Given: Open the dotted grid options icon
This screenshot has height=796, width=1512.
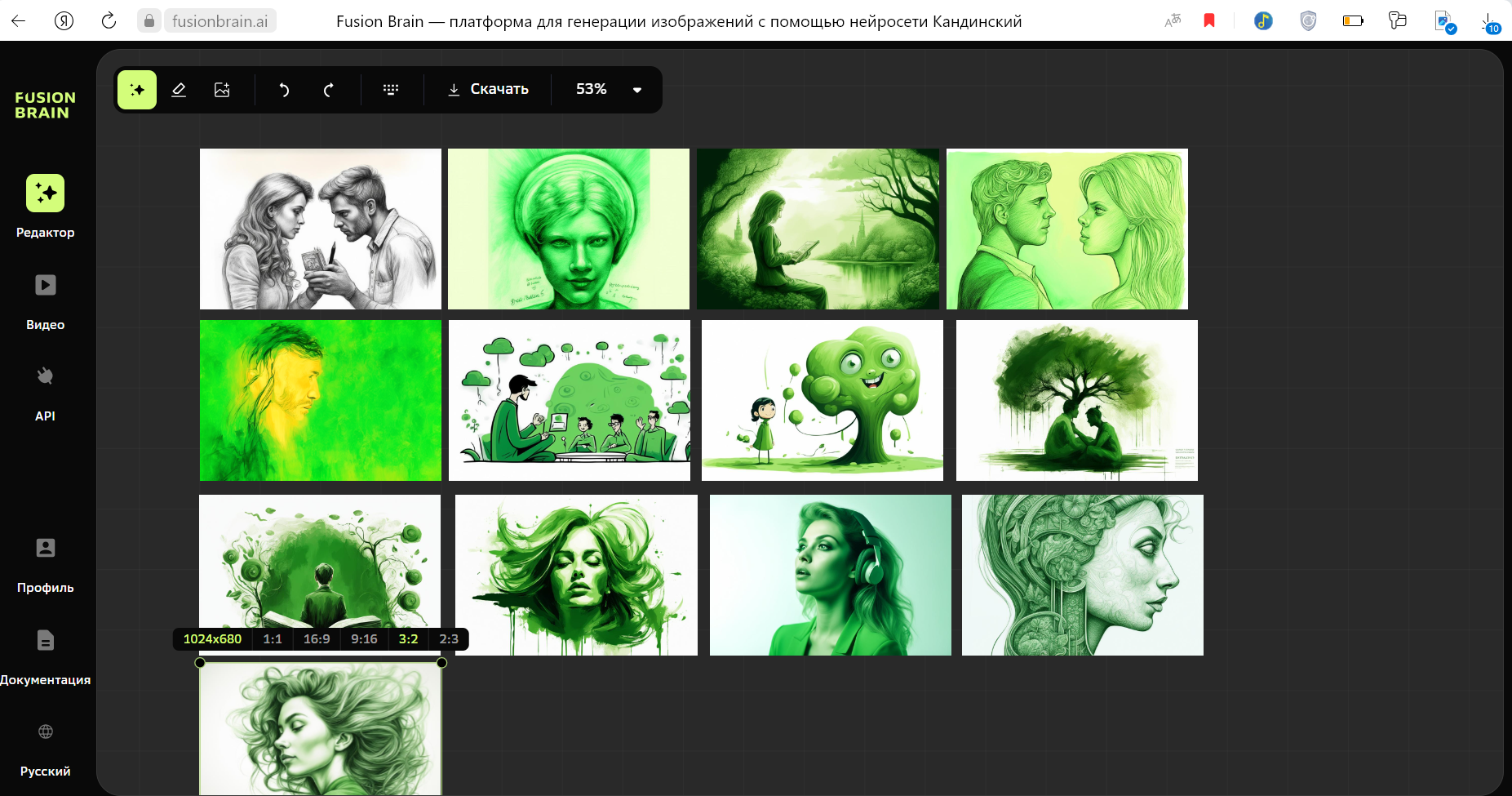Looking at the screenshot, I should coord(391,90).
